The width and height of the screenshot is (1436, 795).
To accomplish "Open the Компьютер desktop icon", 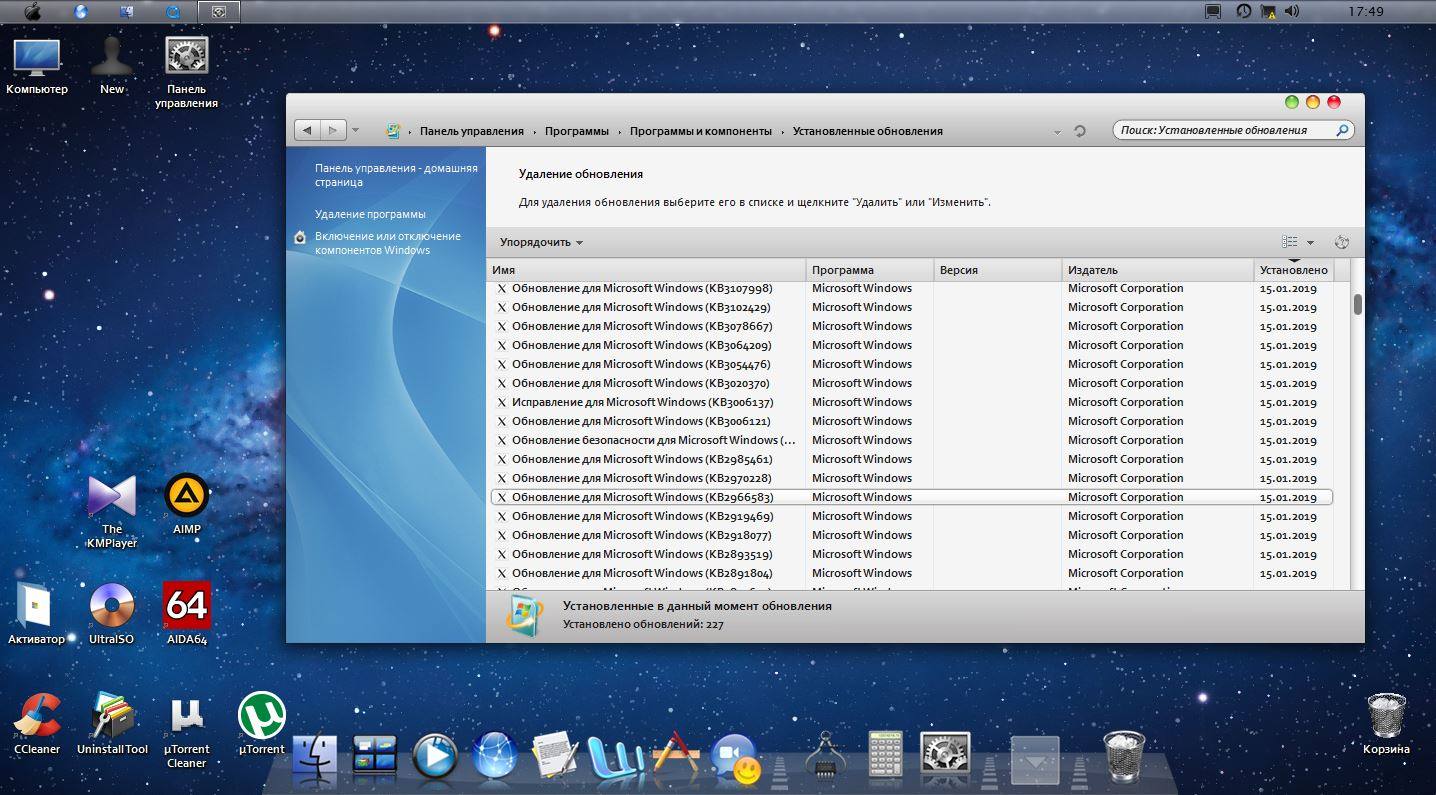I will [37, 66].
